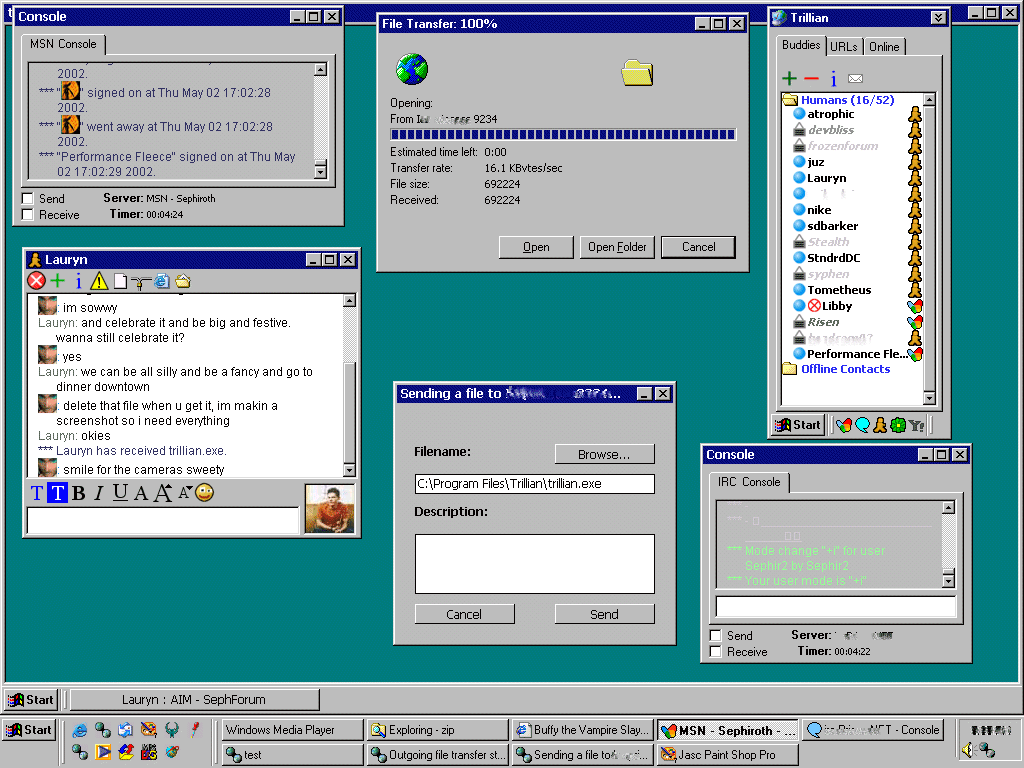This screenshot has height=768, width=1024.
Task: Decrease font size with the A down-arrow icon
Action: pos(185,492)
